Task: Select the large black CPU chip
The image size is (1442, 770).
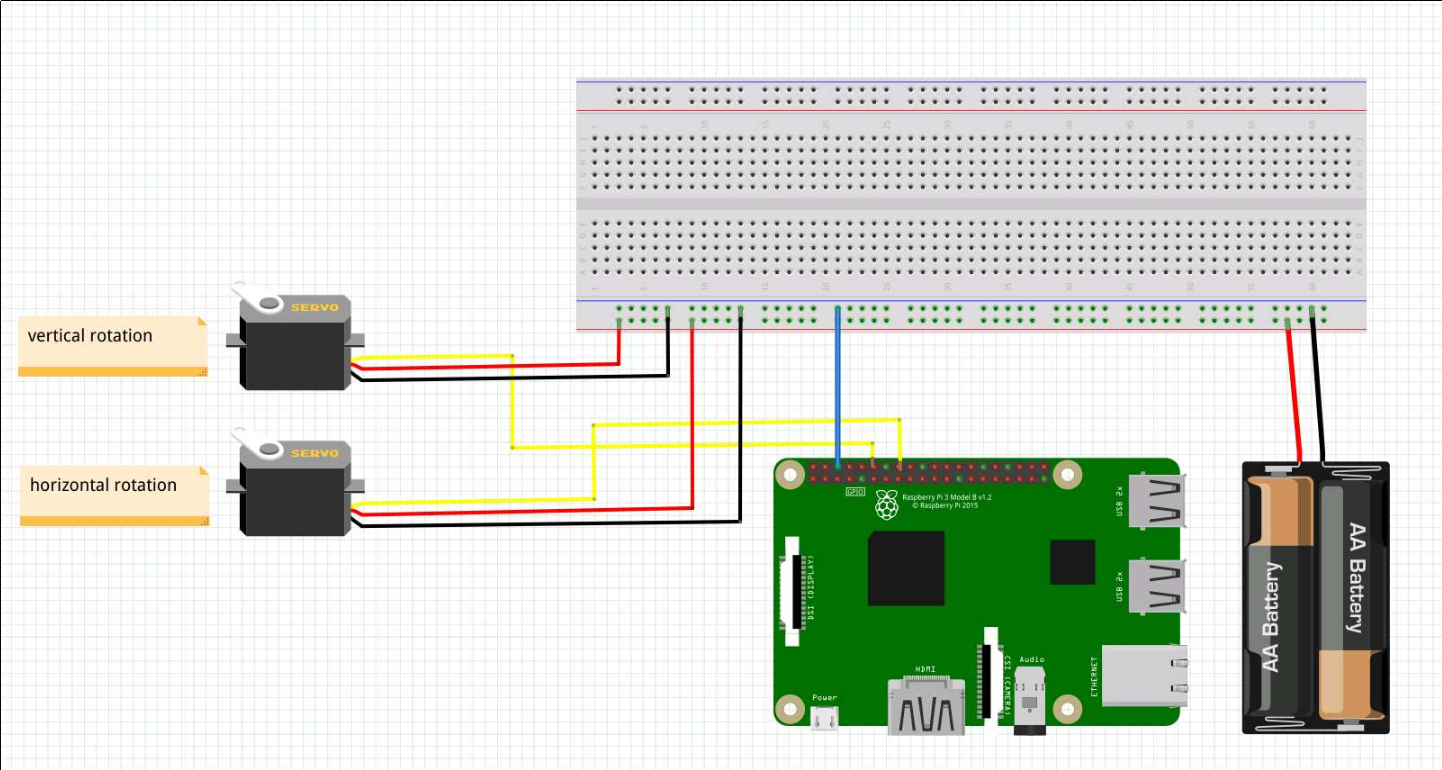Action: tap(906, 568)
